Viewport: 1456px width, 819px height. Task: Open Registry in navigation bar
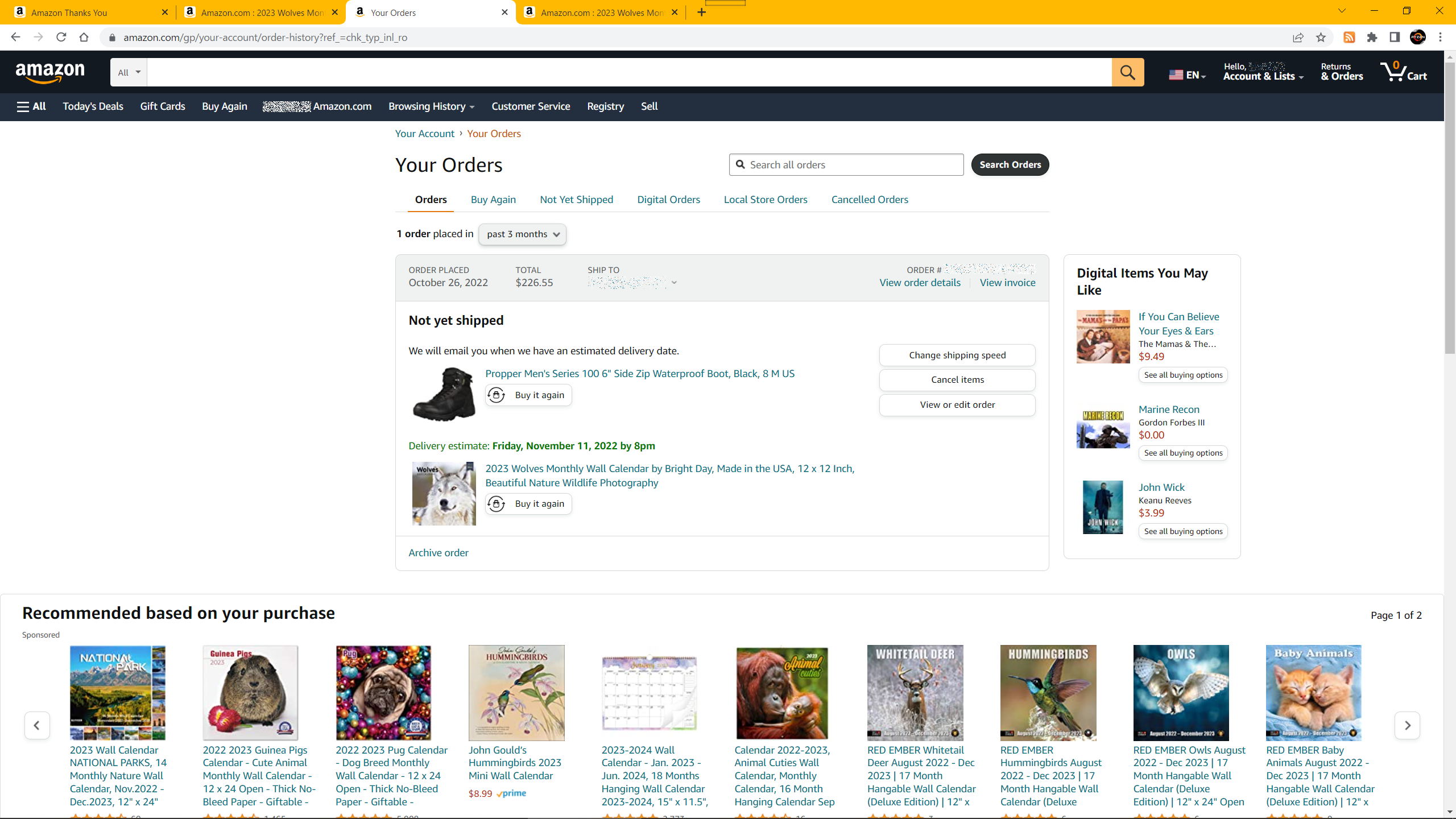(605, 106)
